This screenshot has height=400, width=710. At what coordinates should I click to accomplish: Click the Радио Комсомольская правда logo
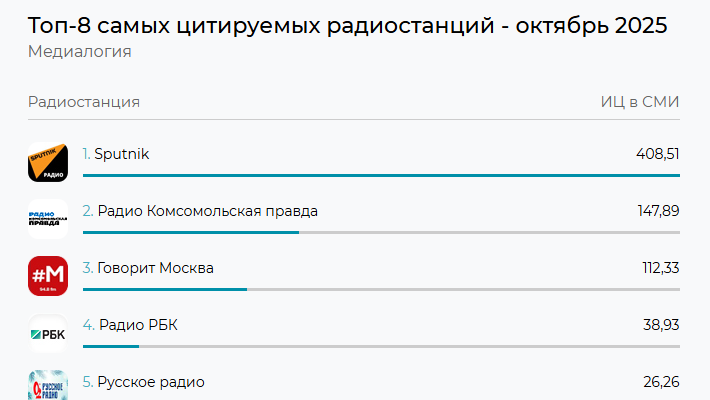tap(47, 219)
